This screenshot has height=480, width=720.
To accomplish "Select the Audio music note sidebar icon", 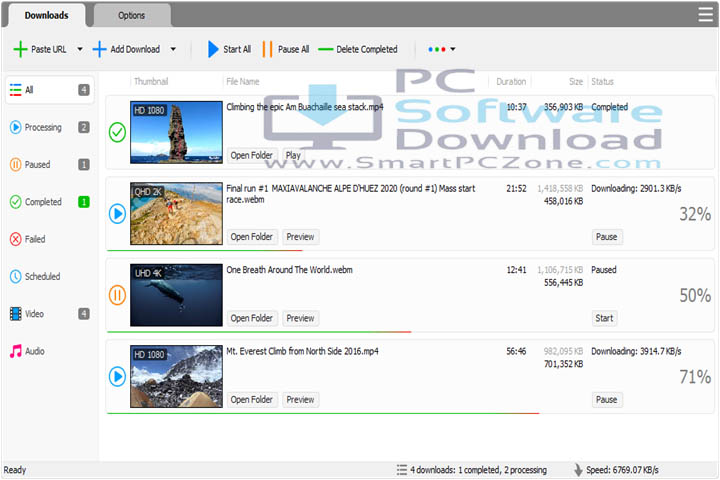I will 16,351.
